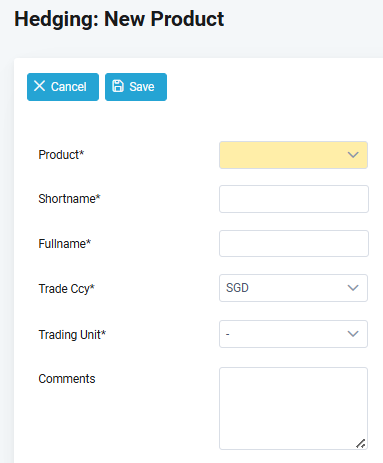Viewport: 383px width, 463px height.
Task: Click inside the Comments text area
Action: tap(293, 409)
